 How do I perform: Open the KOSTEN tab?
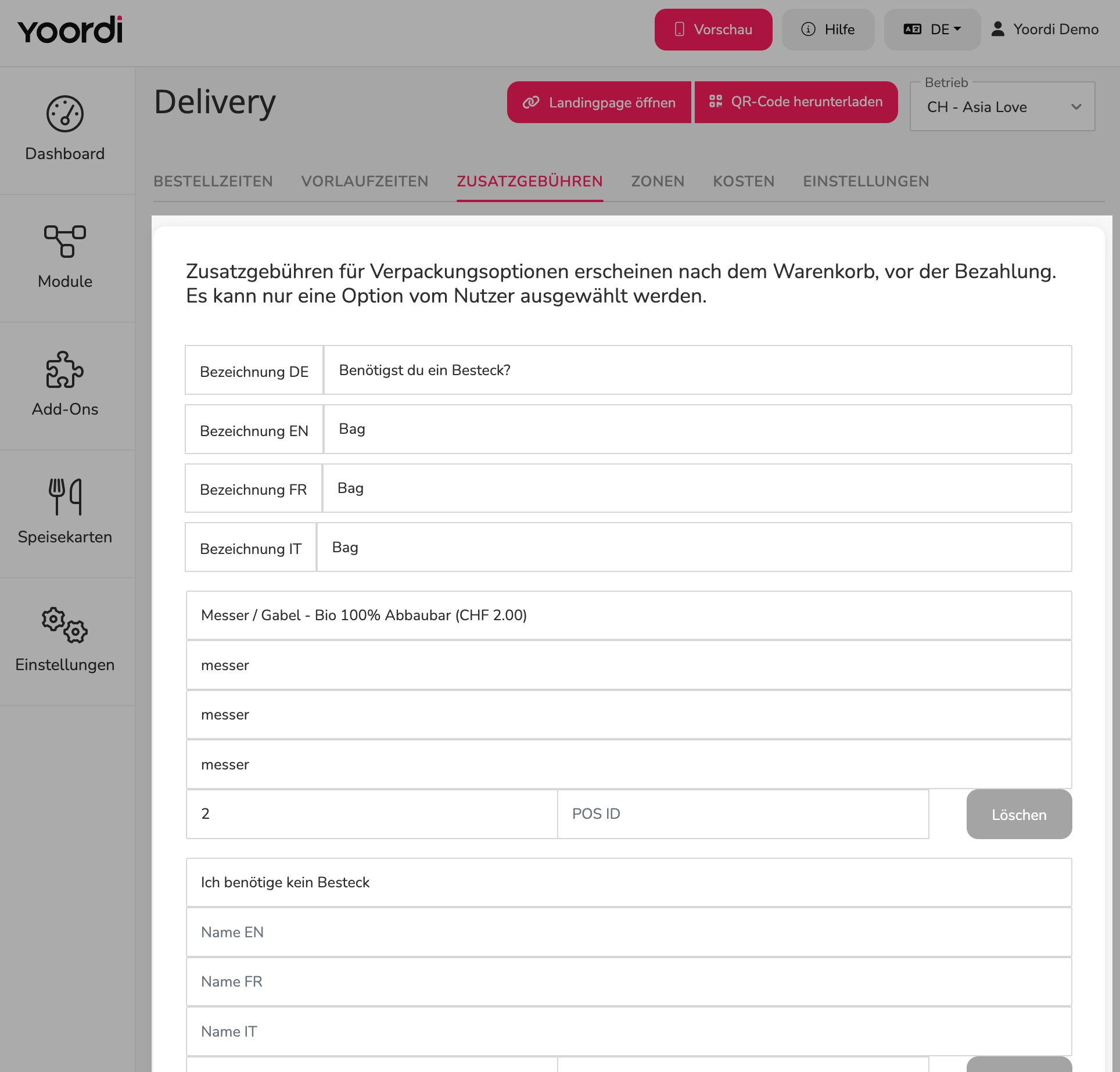tap(744, 181)
